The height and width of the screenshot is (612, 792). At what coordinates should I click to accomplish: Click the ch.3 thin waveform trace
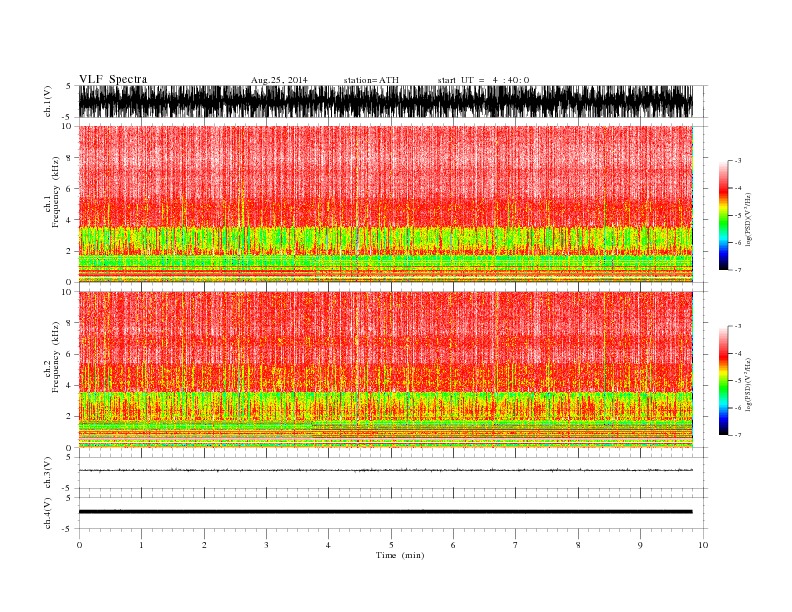coord(386,470)
